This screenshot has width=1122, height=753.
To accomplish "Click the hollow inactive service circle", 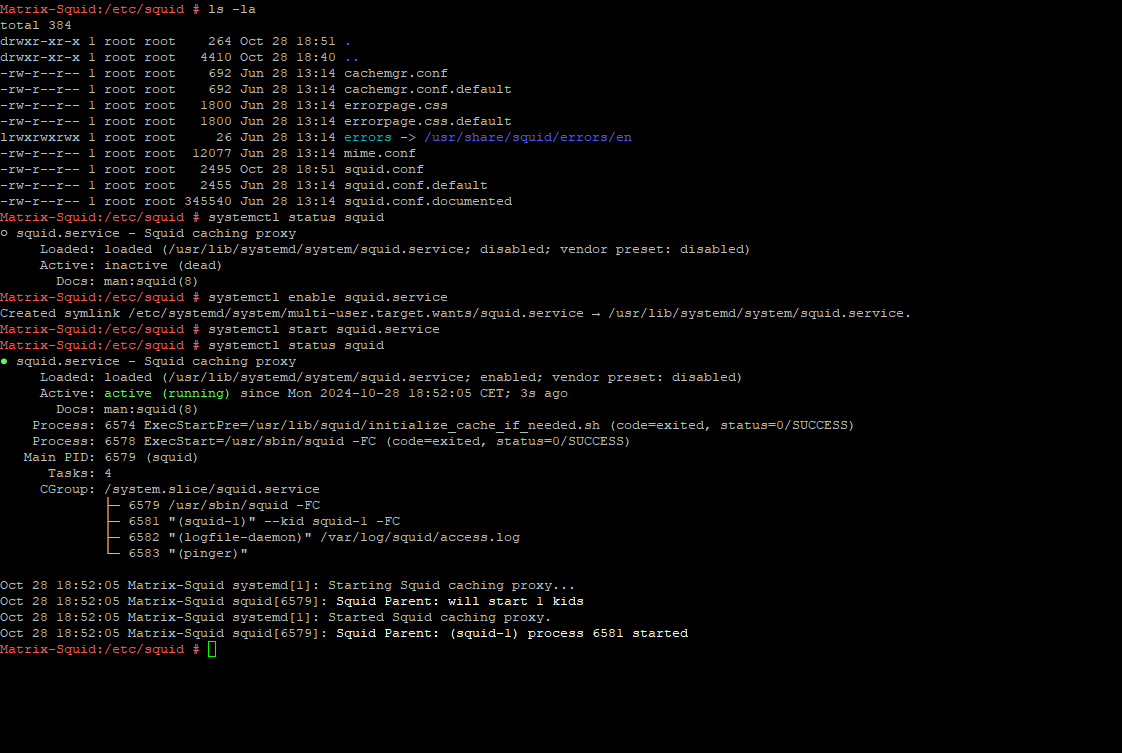I will click(4, 233).
